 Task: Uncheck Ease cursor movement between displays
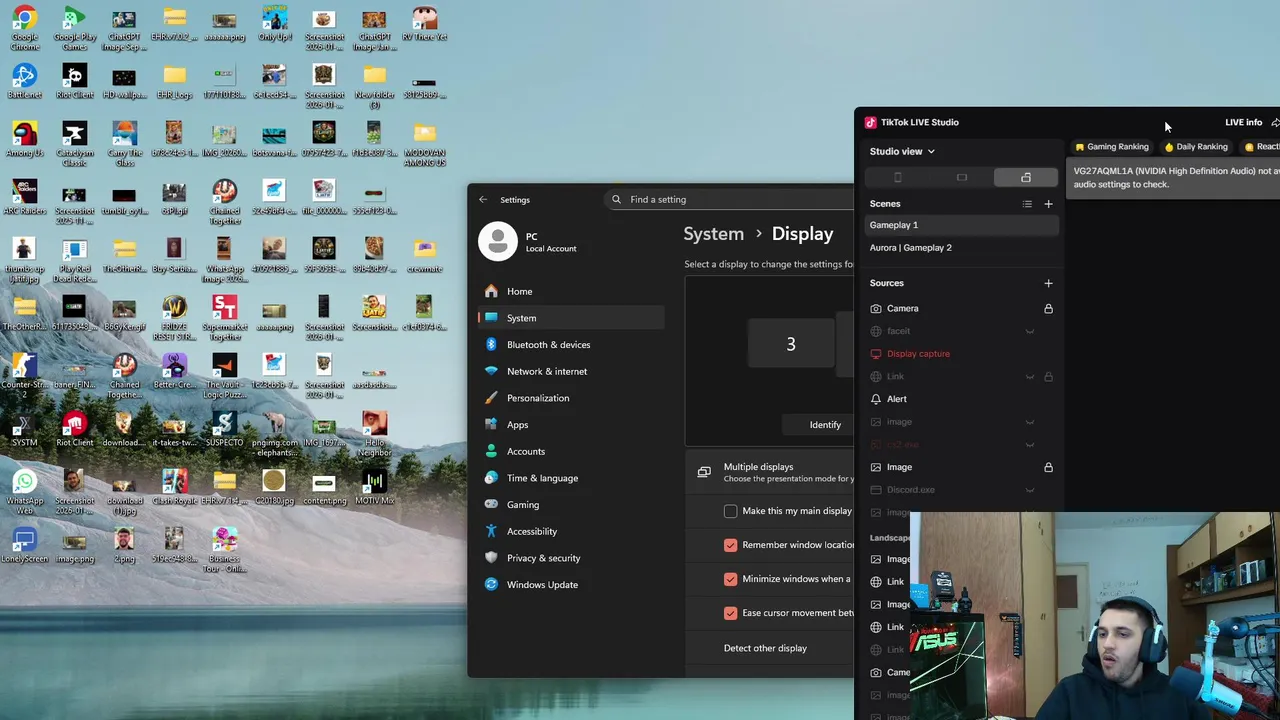pos(730,613)
